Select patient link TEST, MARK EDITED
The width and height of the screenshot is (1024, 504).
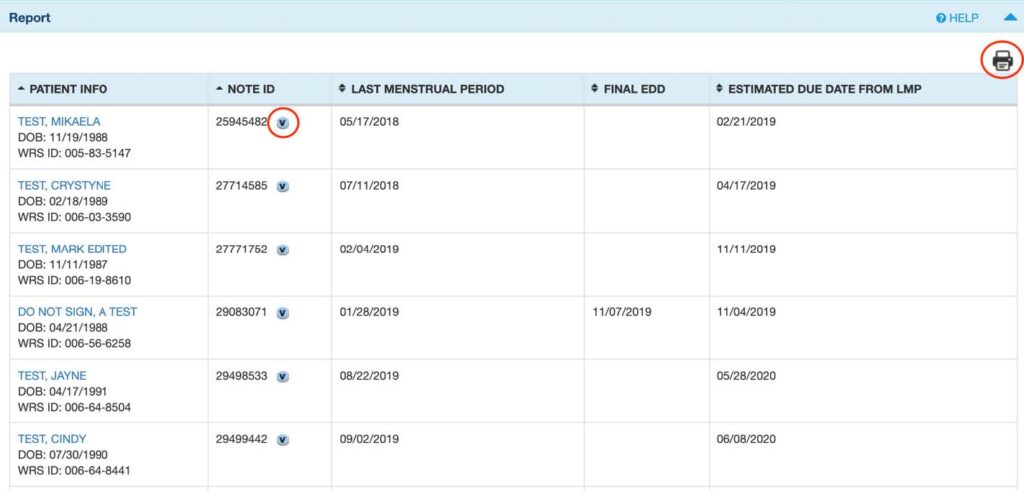pyautogui.click(x=72, y=249)
